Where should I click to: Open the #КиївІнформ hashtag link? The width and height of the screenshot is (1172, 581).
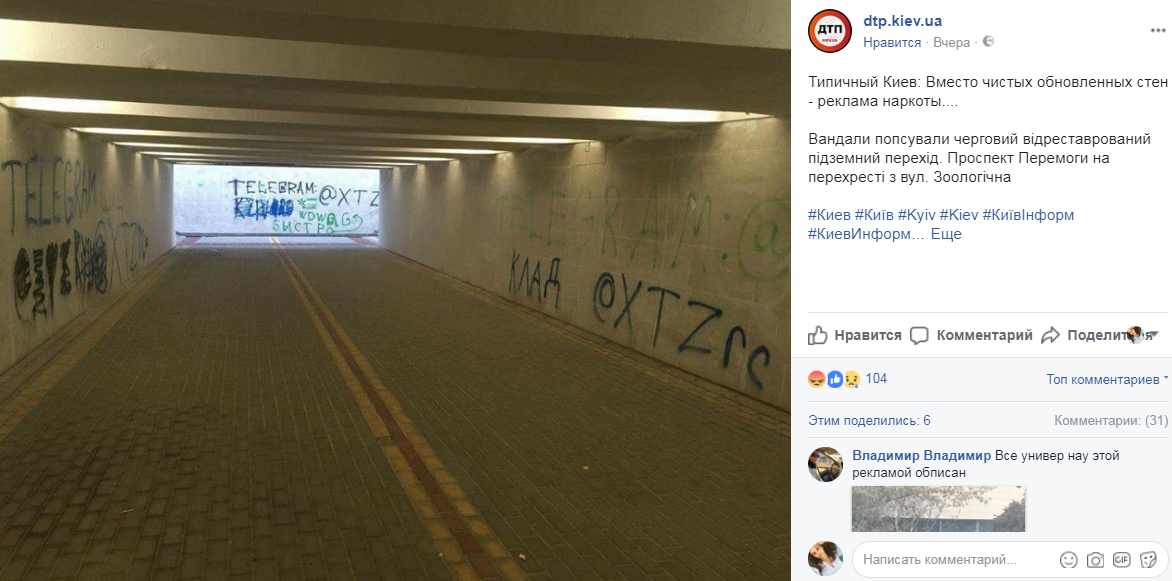click(x=1028, y=215)
